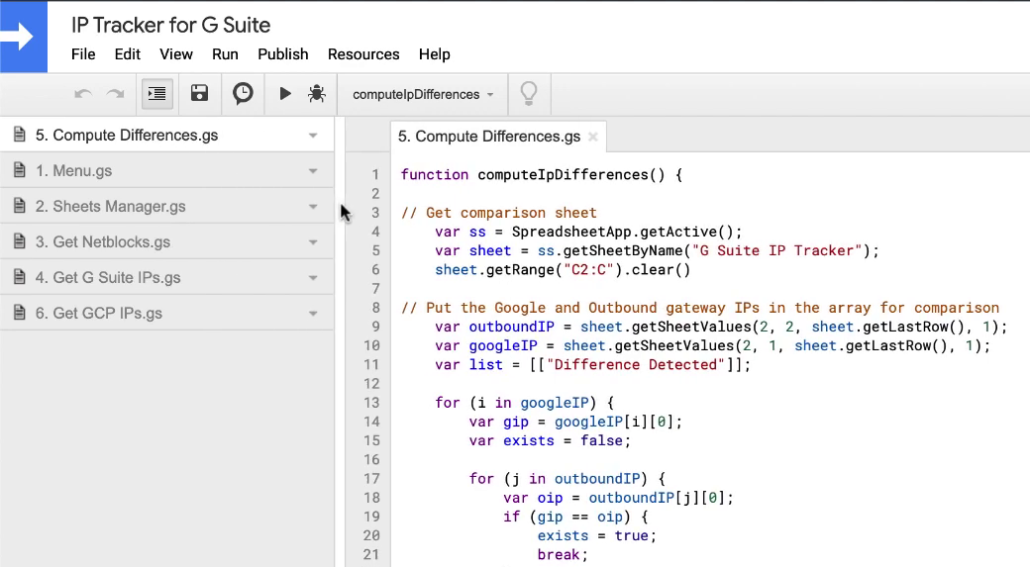Click the googleIP variable declaration on line 10
Viewport: 1030px width, 567px height.
pyautogui.click(x=503, y=346)
